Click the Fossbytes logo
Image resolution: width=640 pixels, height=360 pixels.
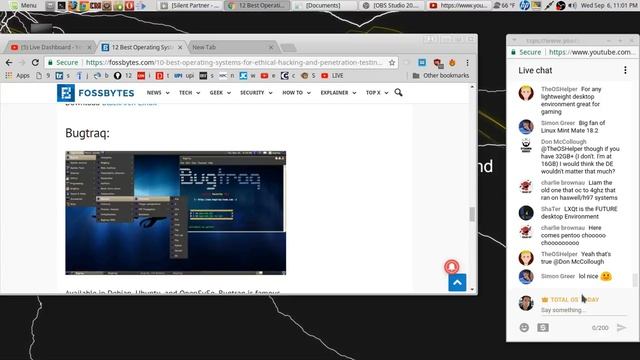(96, 93)
